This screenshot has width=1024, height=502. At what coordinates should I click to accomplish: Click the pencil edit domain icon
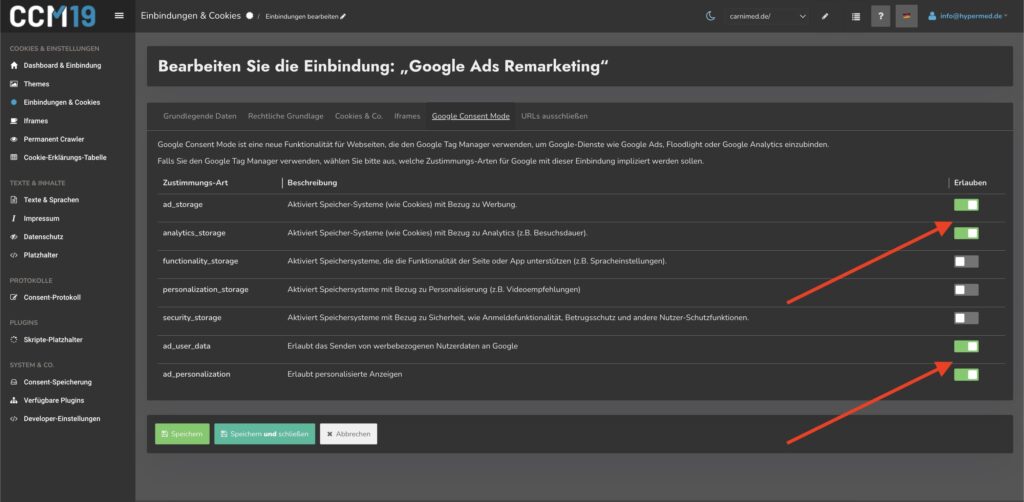coord(825,16)
